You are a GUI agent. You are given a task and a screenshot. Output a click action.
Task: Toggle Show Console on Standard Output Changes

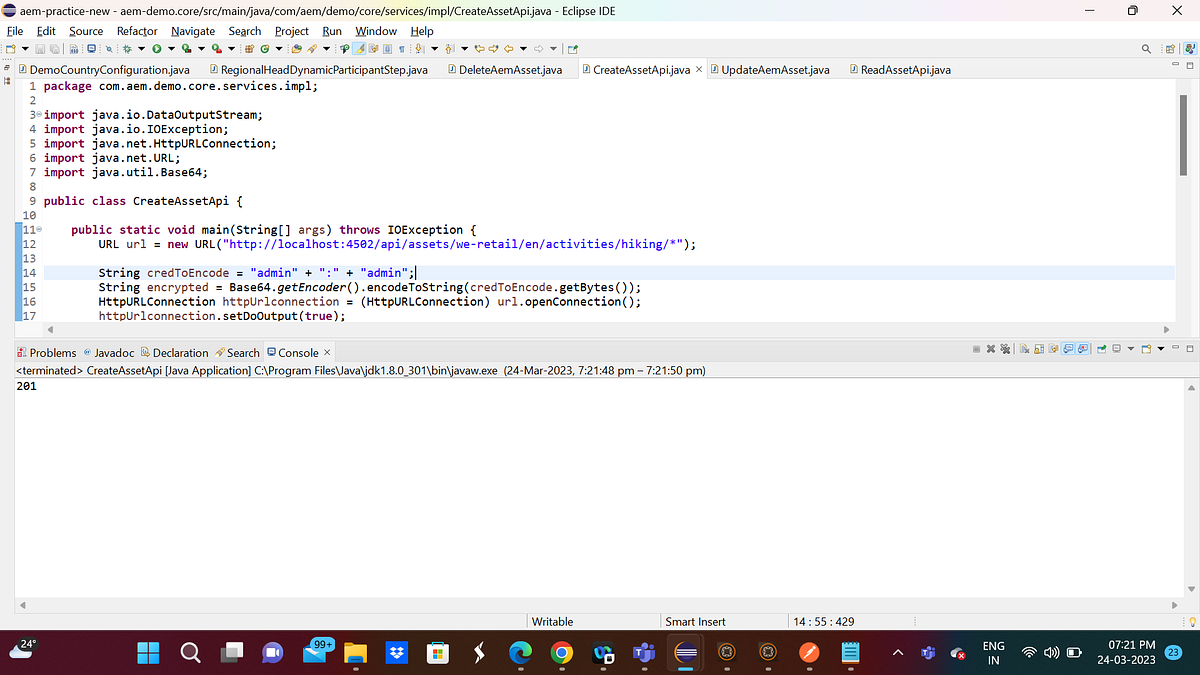(x=1068, y=348)
